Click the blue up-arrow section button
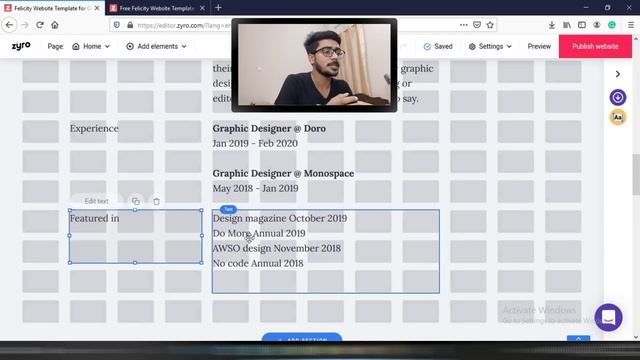Viewport: 640px width, 360px height. (578, 338)
